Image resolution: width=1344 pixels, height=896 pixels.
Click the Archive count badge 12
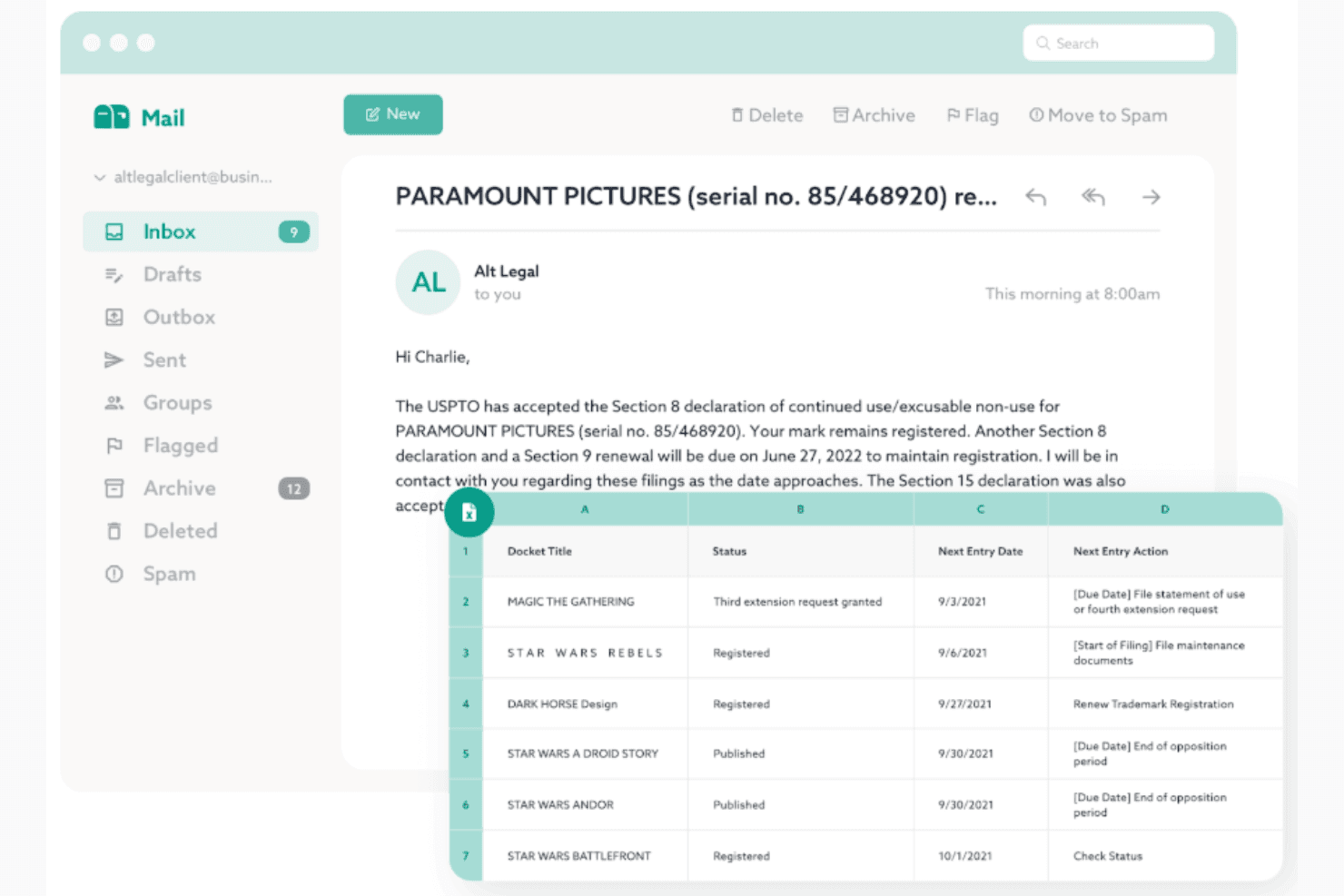tap(293, 488)
